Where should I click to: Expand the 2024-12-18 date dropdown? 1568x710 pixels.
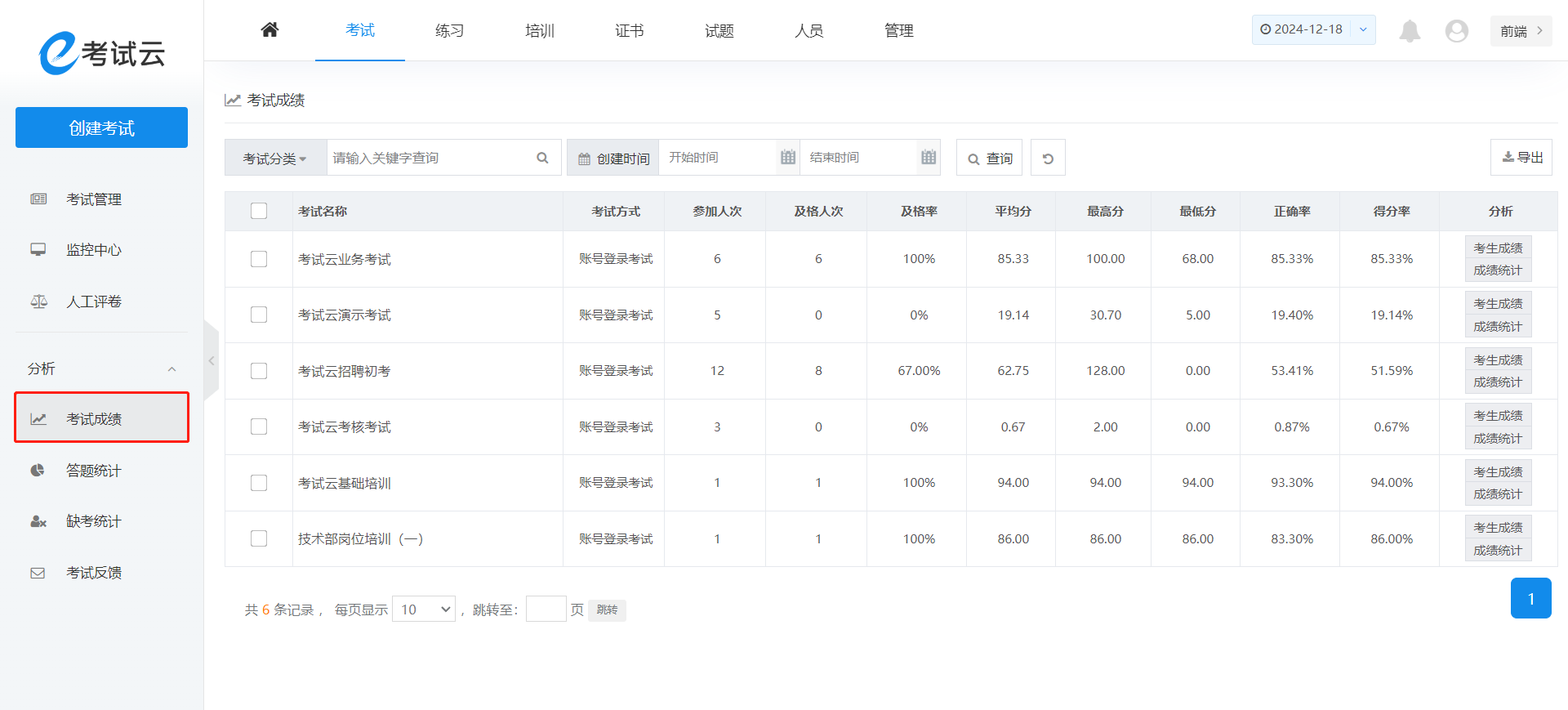[x=1363, y=29]
